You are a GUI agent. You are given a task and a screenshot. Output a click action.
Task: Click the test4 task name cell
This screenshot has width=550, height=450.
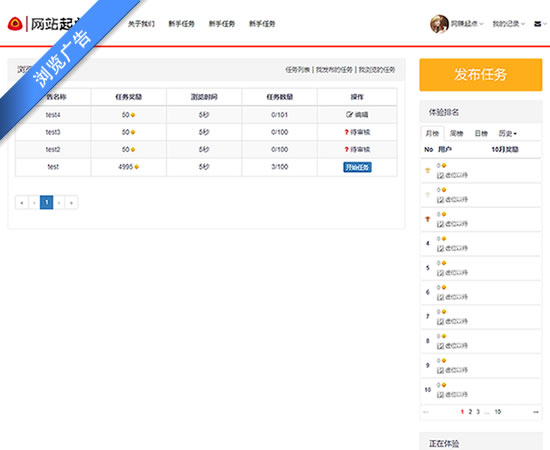coord(53,115)
